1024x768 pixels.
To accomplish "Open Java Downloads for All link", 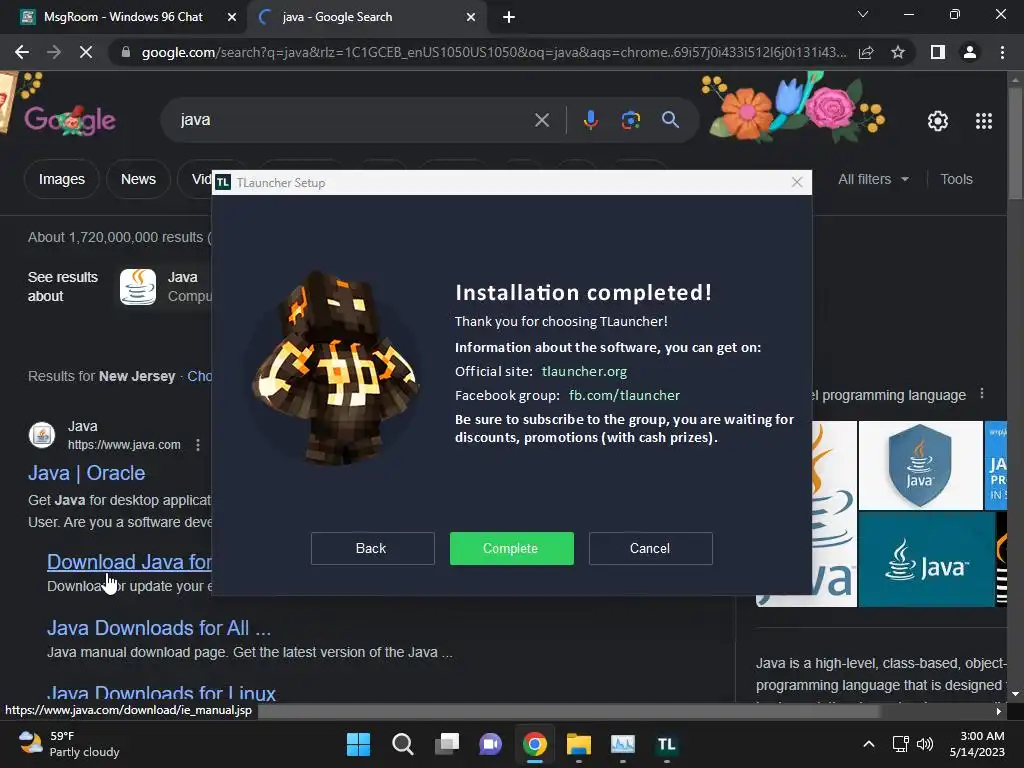I will [x=159, y=628].
